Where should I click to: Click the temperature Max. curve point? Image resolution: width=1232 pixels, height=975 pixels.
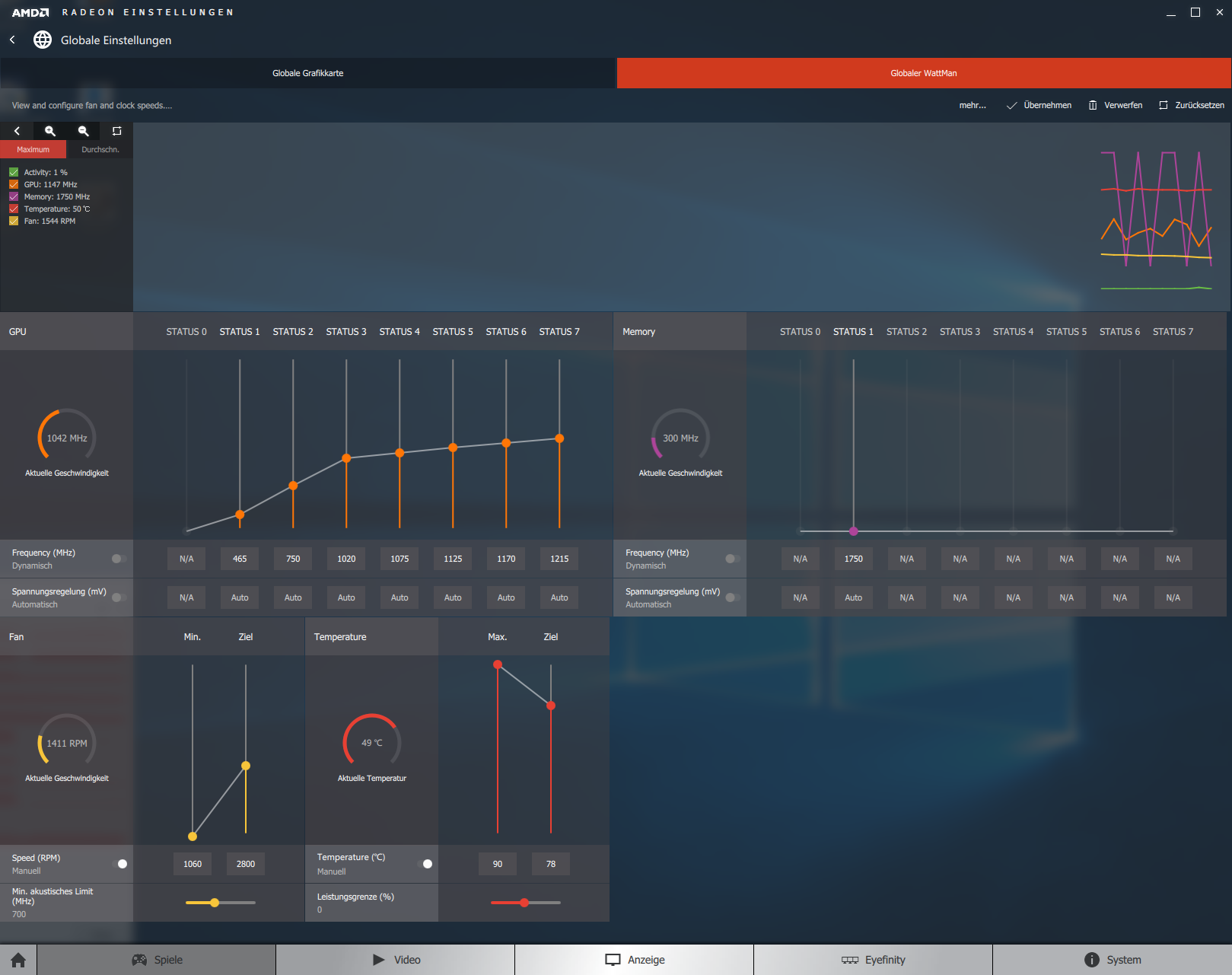tap(498, 664)
